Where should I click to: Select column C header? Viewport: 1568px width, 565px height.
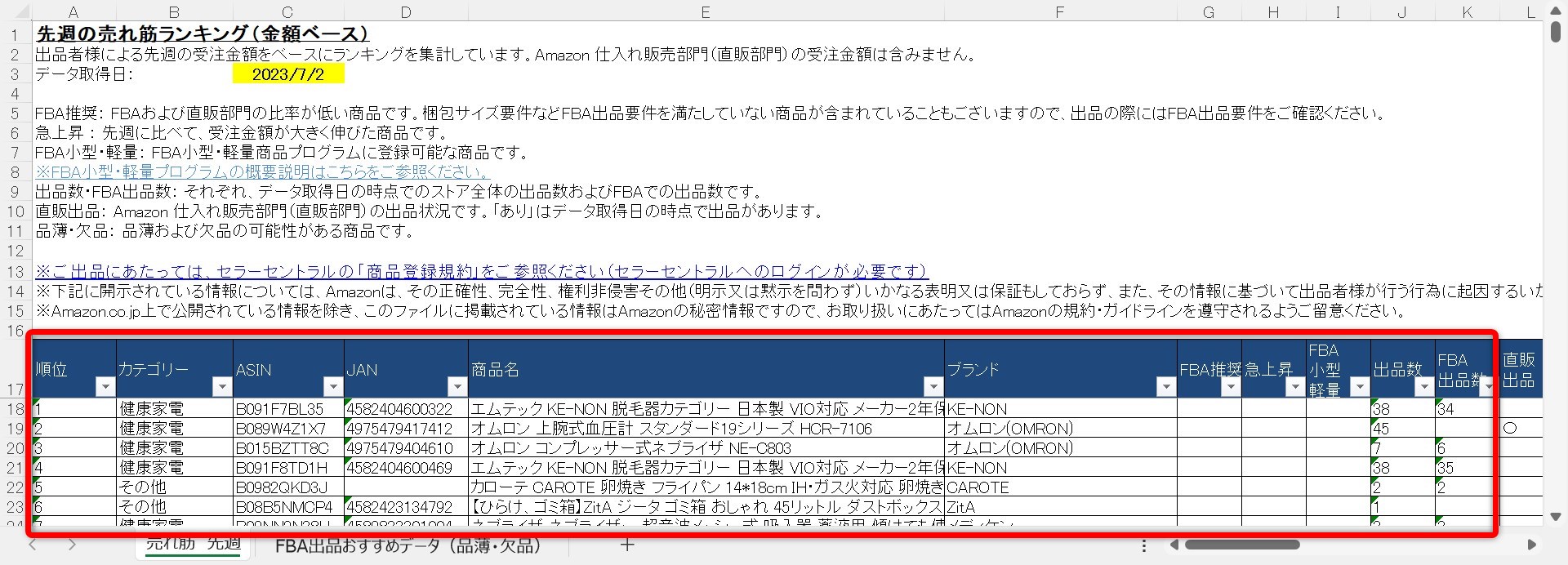[x=287, y=11]
